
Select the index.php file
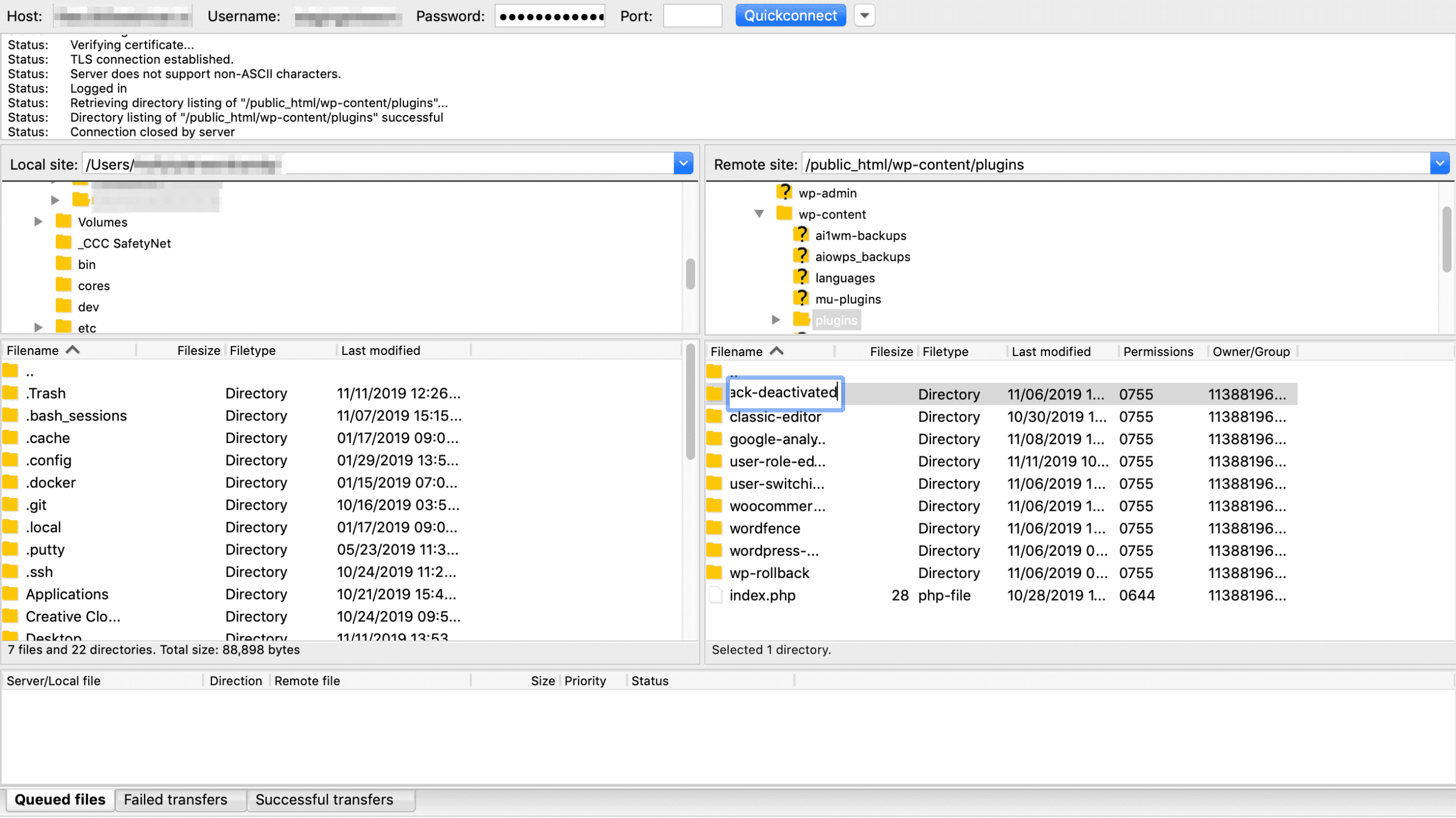coord(762,595)
